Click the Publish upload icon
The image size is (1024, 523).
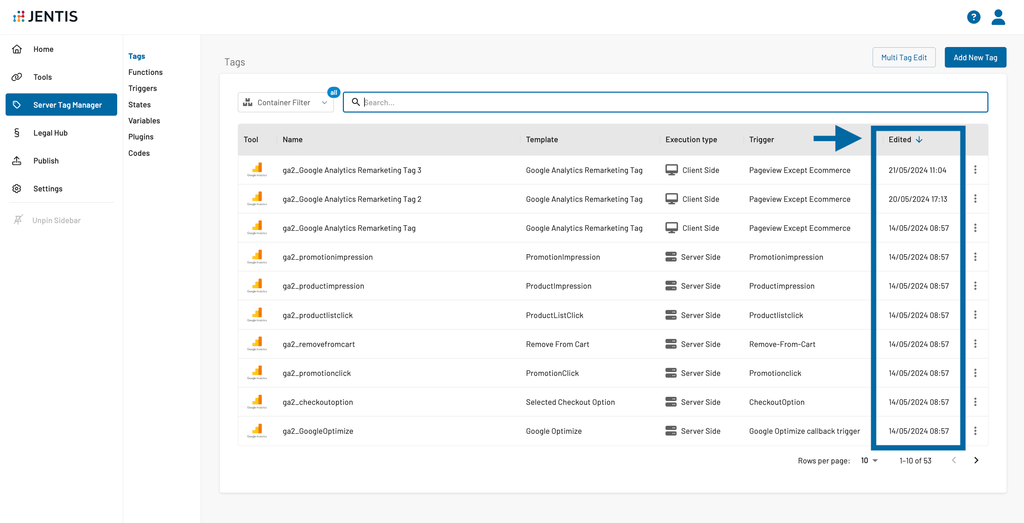click(x=17, y=161)
